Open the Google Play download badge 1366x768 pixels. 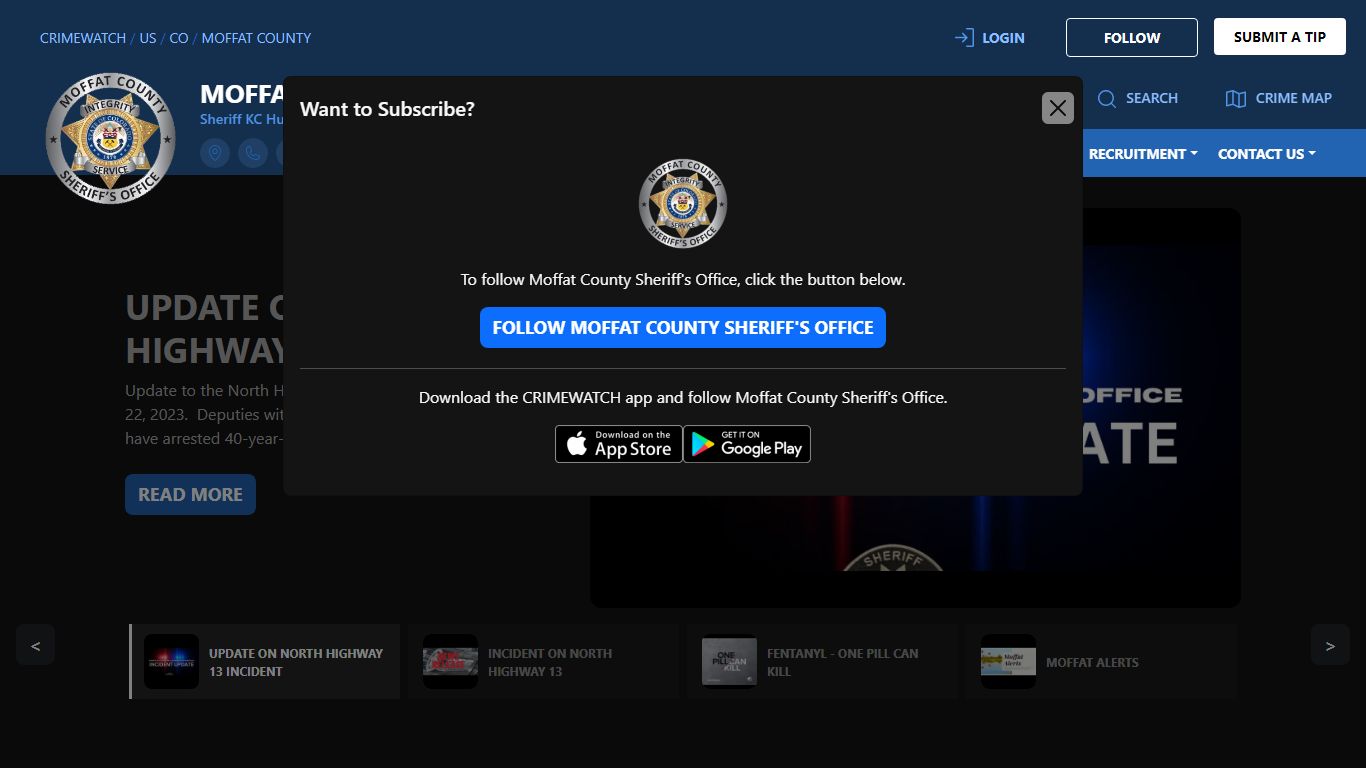point(747,444)
